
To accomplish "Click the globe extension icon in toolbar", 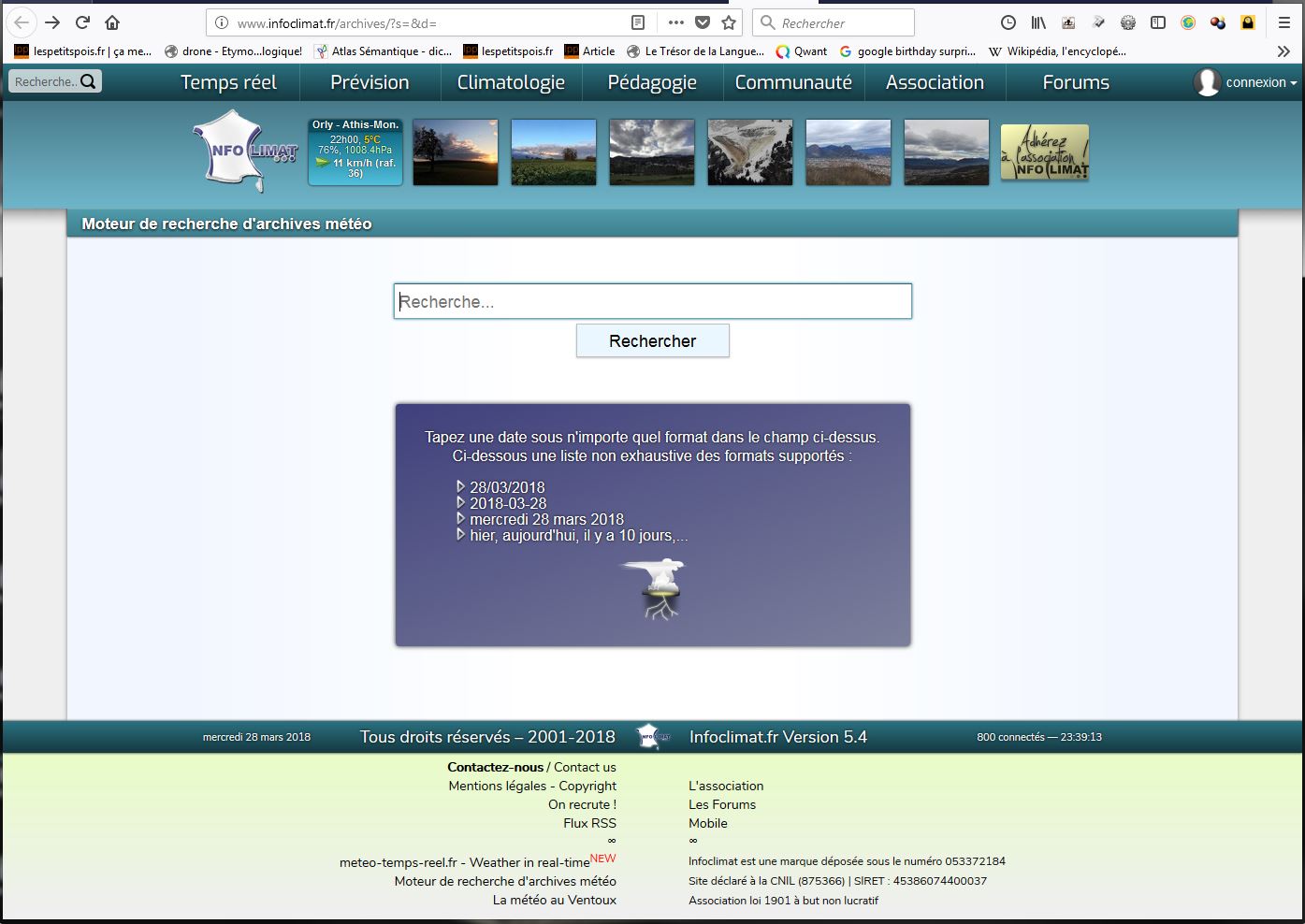I will [1188, 22].
